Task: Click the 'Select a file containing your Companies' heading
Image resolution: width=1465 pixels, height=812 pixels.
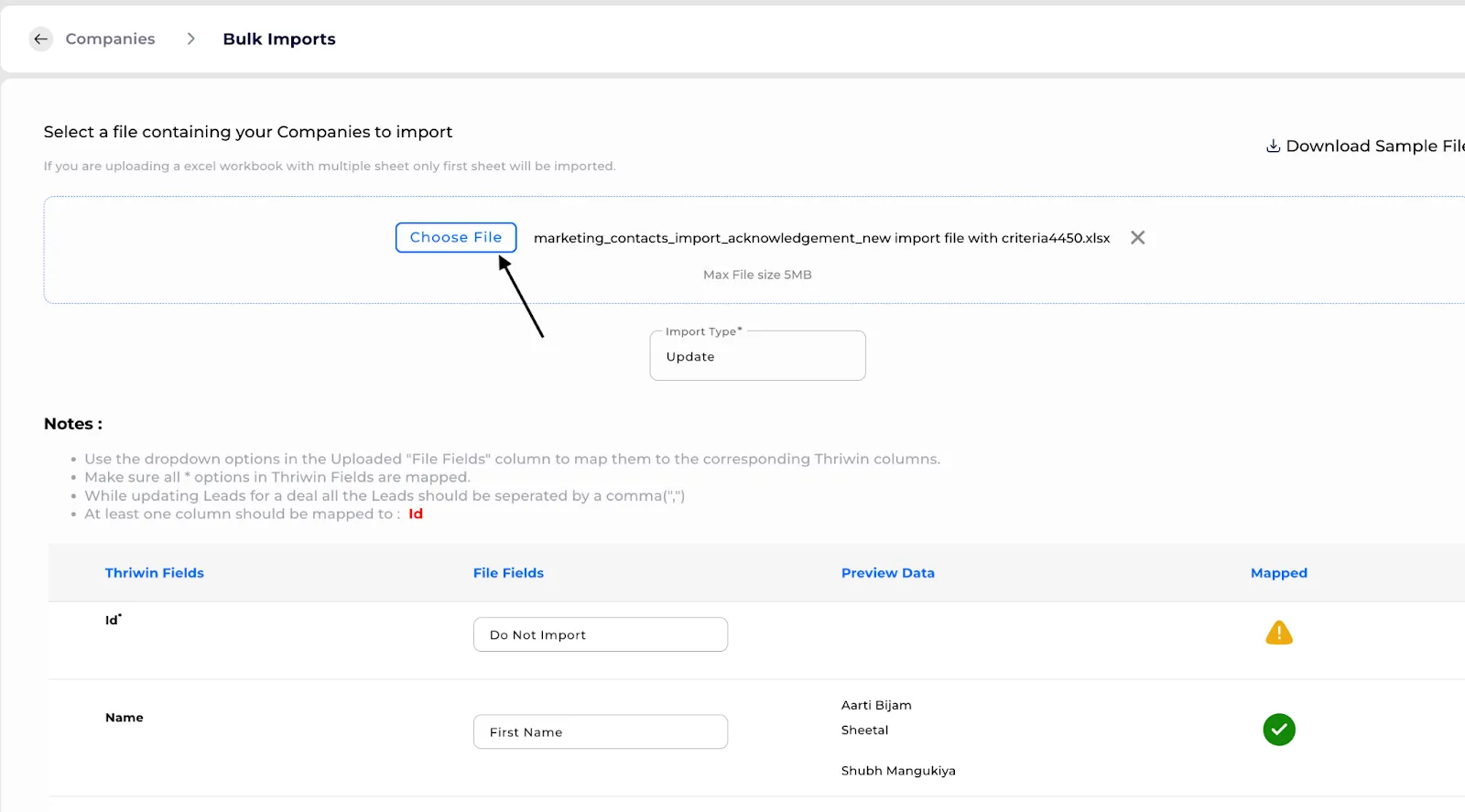Action: click(248, 132)
